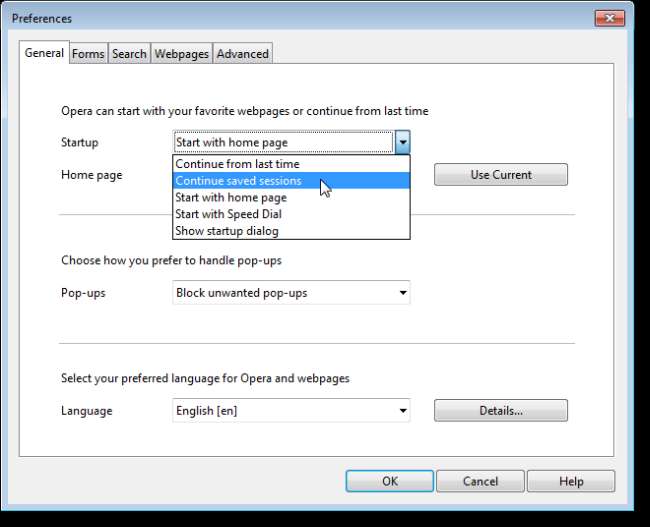Choose 'Show startup dialog' option
The image size is (650, 527).
coord(291,231)
